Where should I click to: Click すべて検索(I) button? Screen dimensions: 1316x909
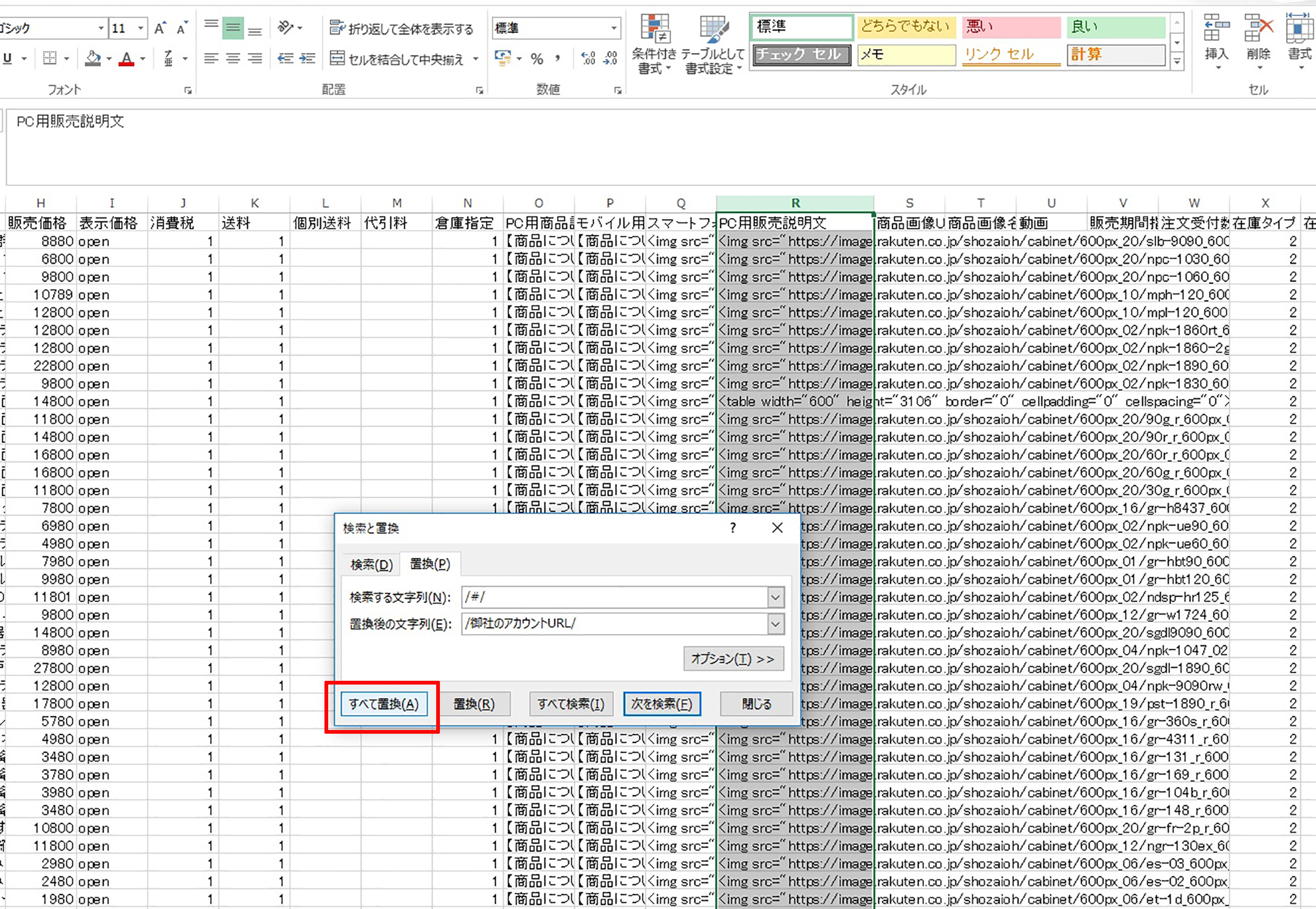[571, 704]
